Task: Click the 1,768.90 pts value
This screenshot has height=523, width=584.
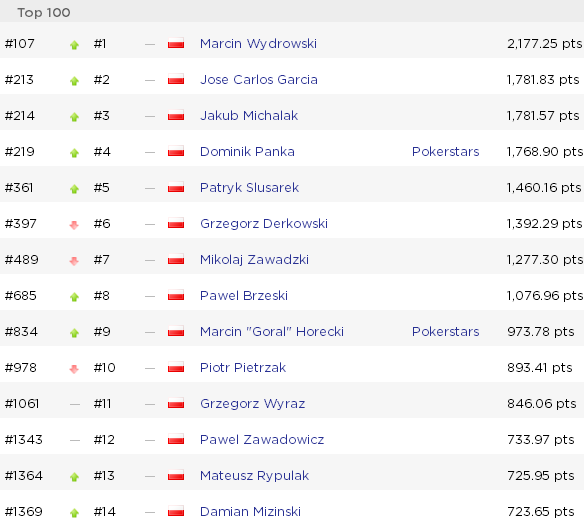Action: (545, 152)
